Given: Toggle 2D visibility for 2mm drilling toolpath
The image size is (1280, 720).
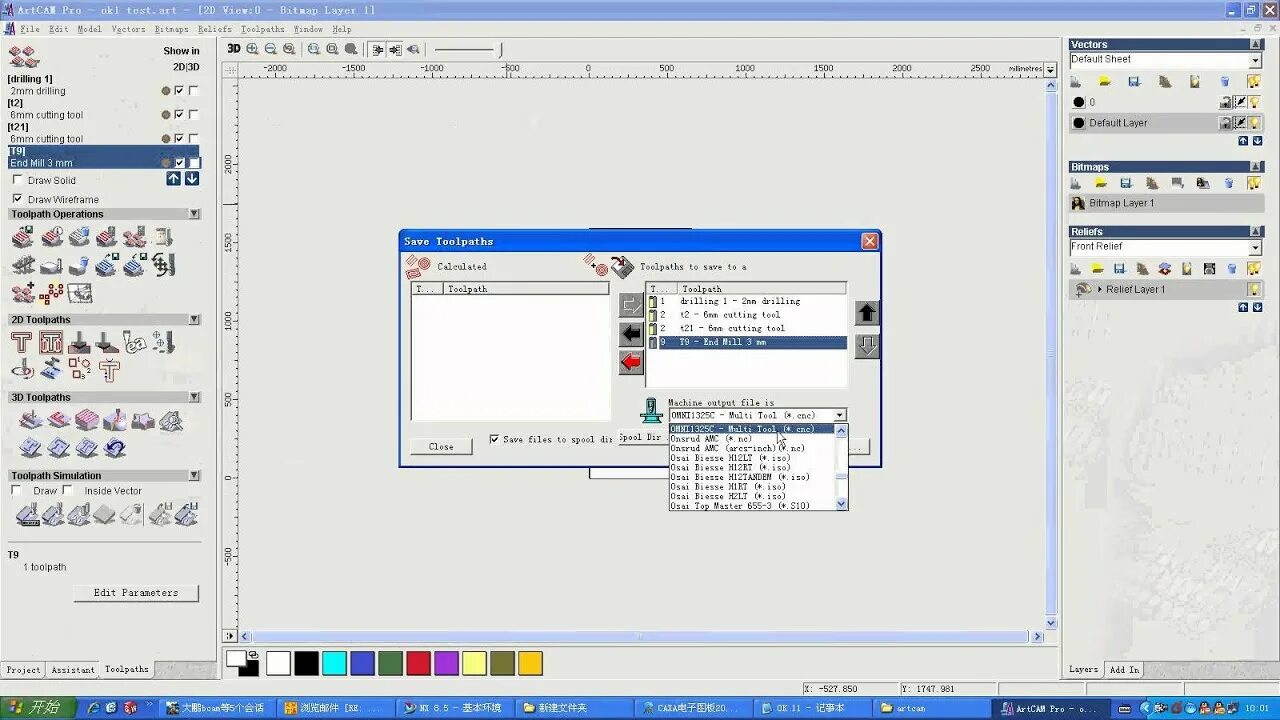Looking at the screenshot, I should [179, 91].
